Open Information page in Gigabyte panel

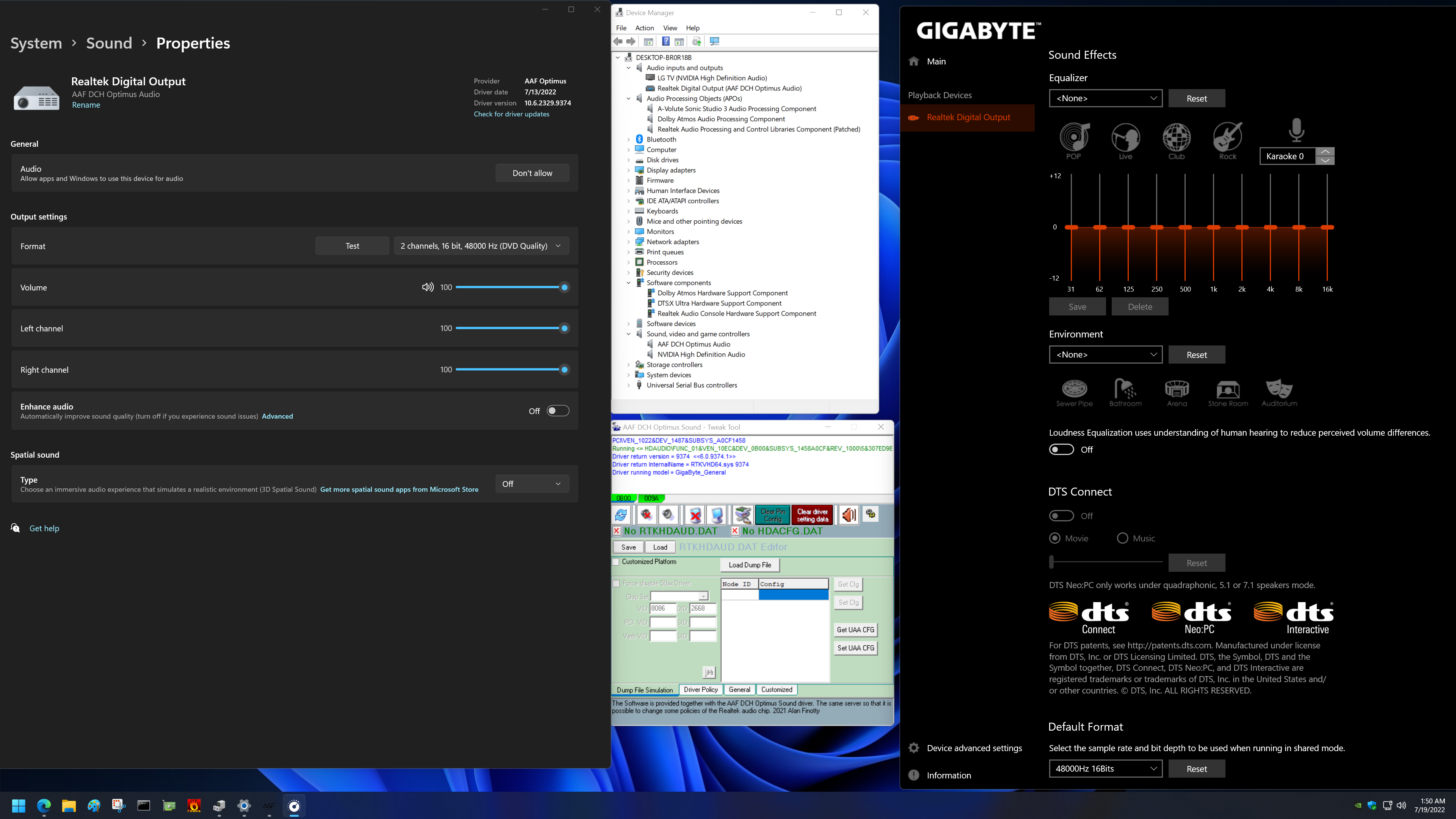(948, 775)
